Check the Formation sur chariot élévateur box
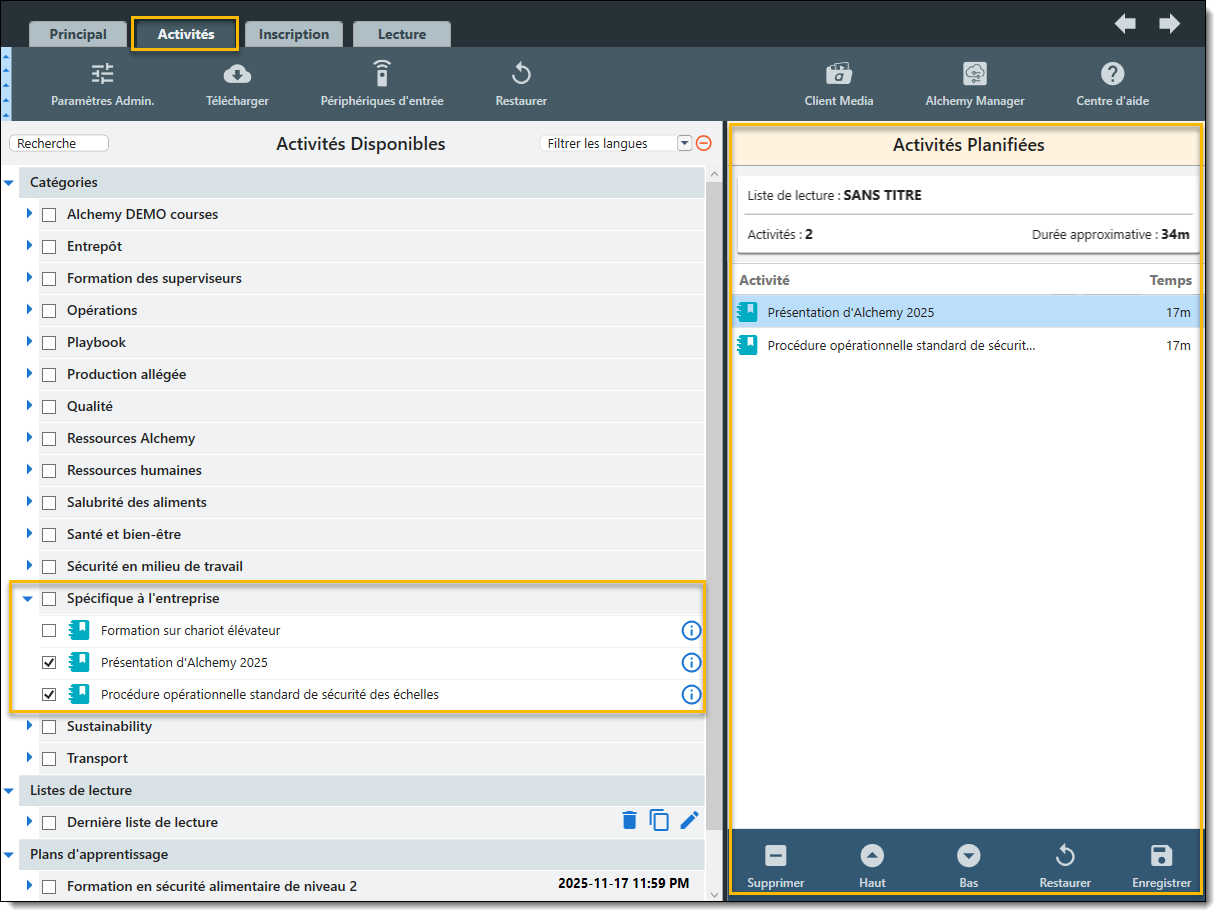Image resolution: width=1221 pixels, height=917 pixels. tap(49, 631)
